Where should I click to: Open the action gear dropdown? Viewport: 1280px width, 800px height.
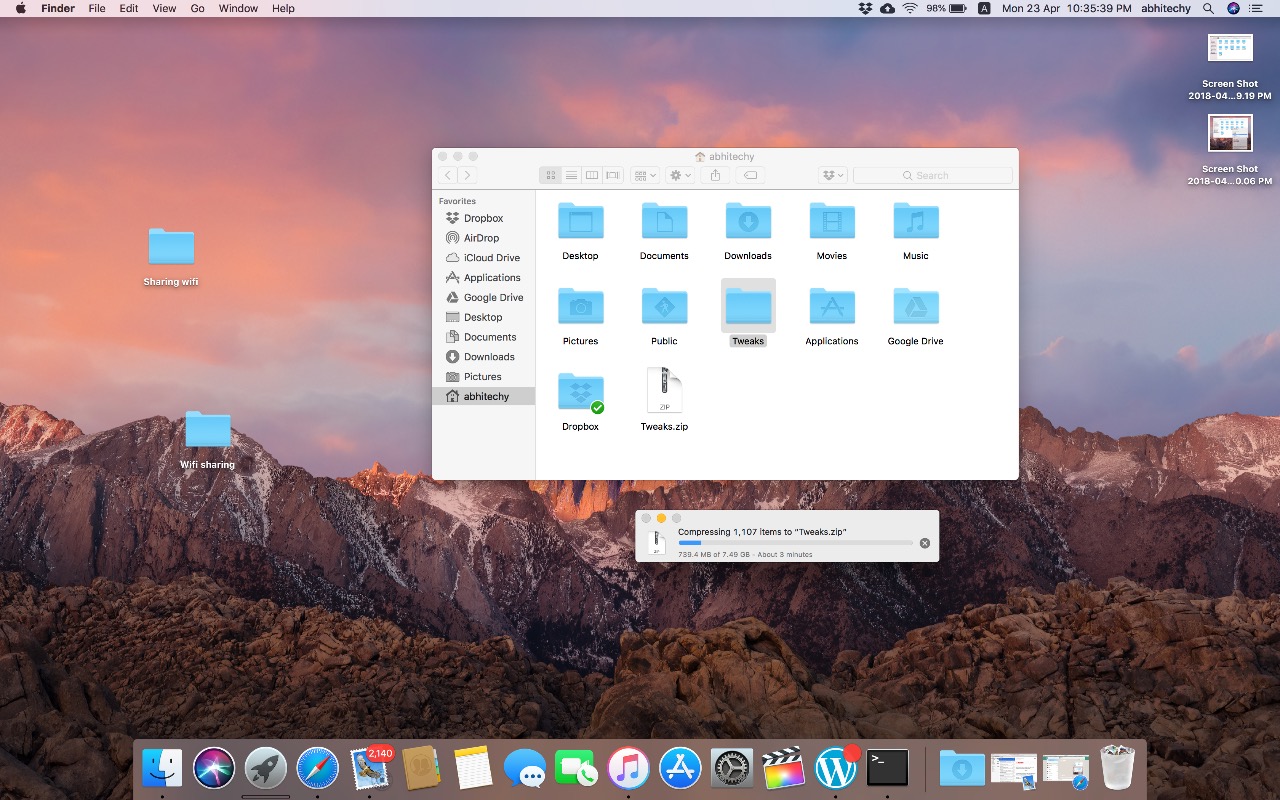tap(679, 174)
